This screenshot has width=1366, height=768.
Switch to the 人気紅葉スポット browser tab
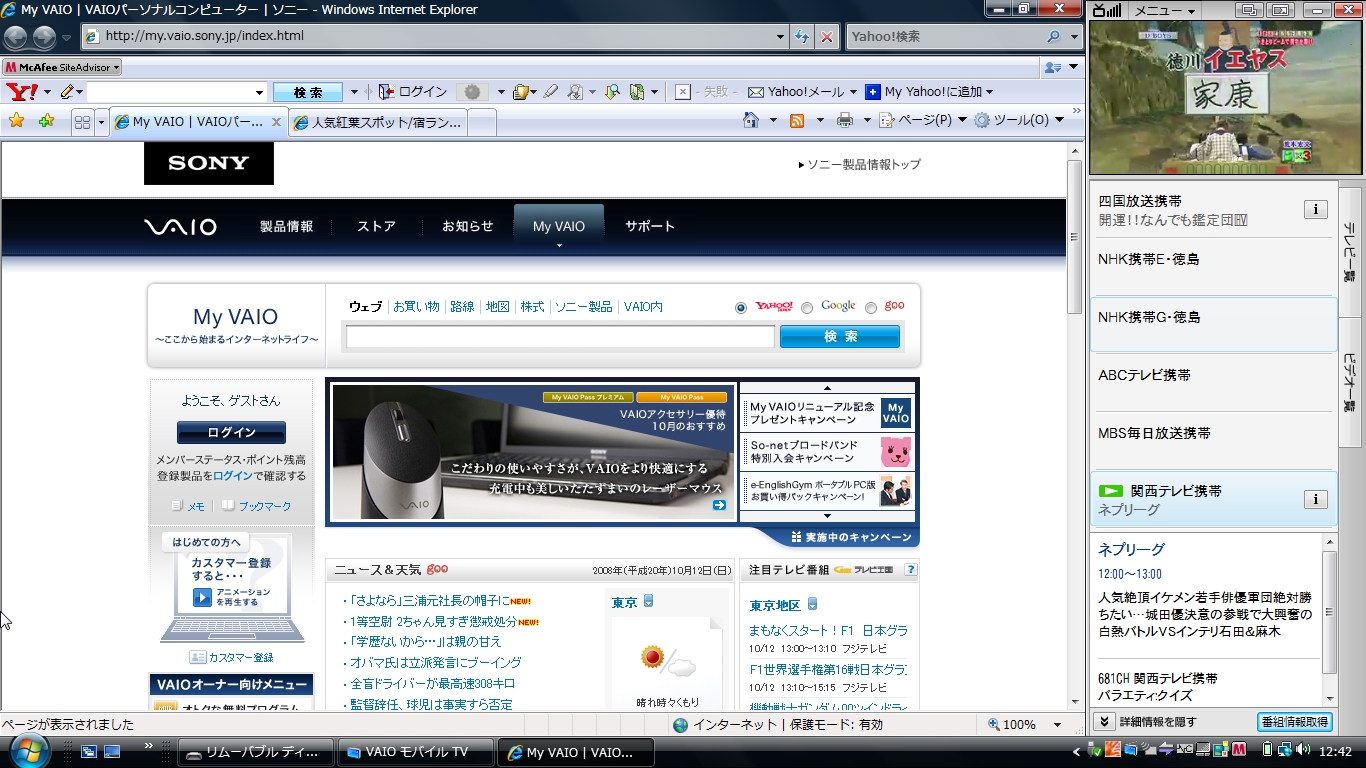tap(379, 123)
